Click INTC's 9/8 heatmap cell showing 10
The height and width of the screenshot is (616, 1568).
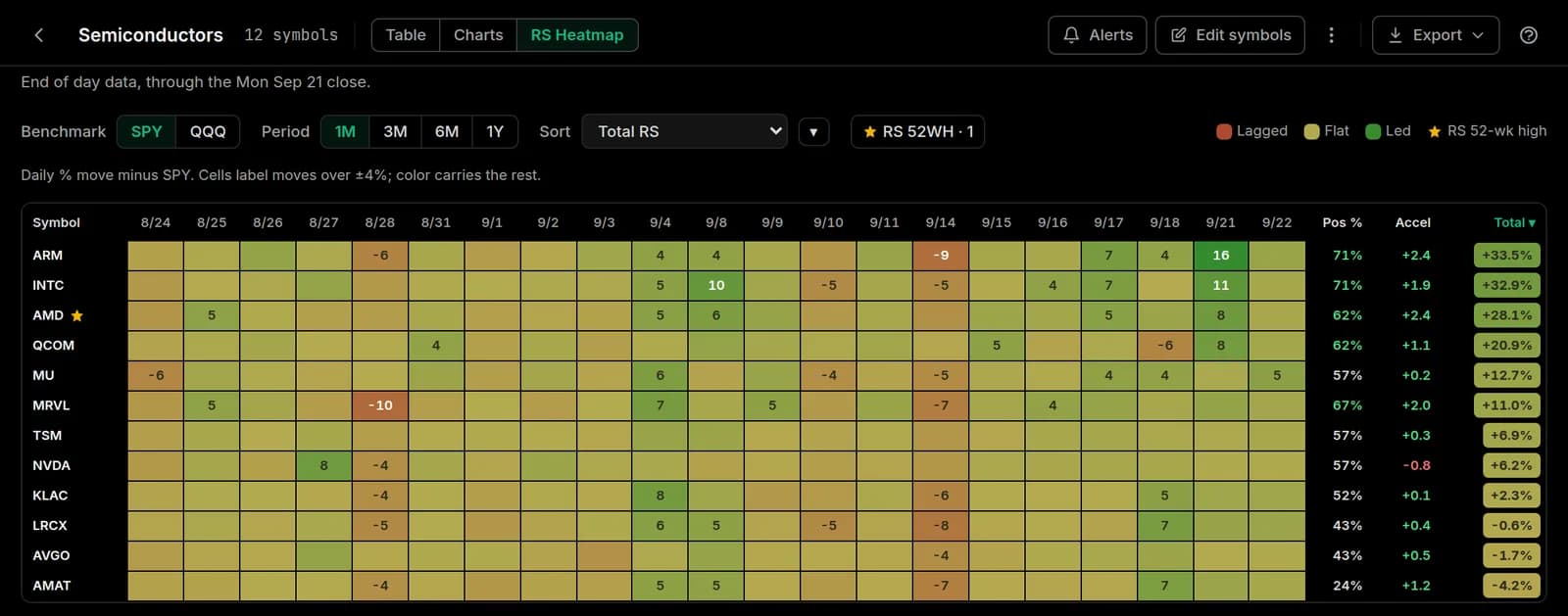(x=716, y=285)
